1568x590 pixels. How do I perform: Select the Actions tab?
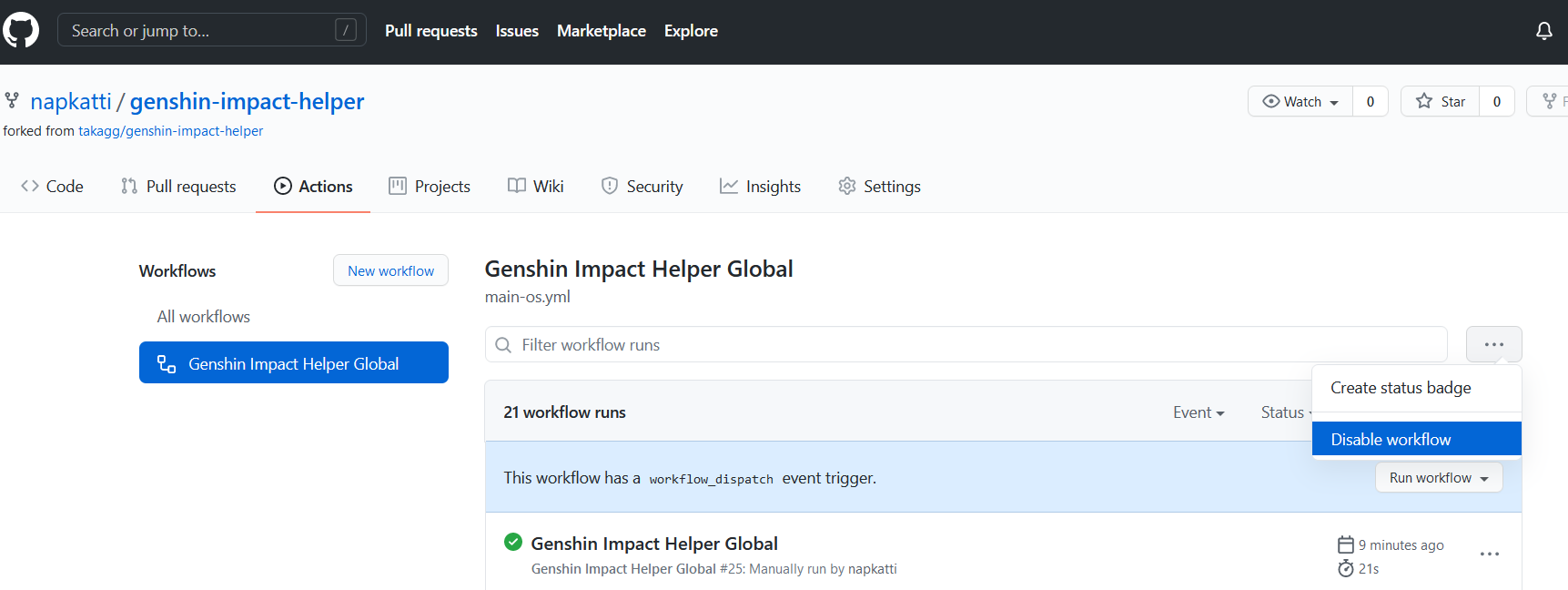(313, 187)
